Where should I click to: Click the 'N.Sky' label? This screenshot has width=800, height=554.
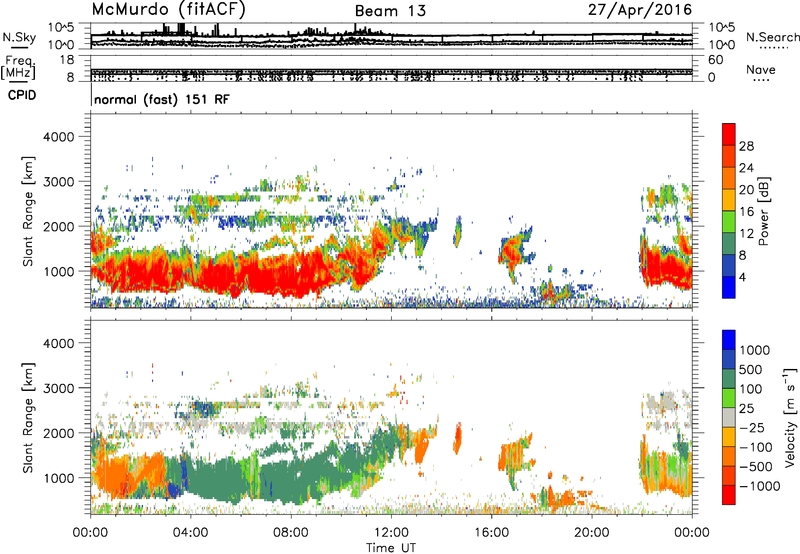(x=19, y=37)
